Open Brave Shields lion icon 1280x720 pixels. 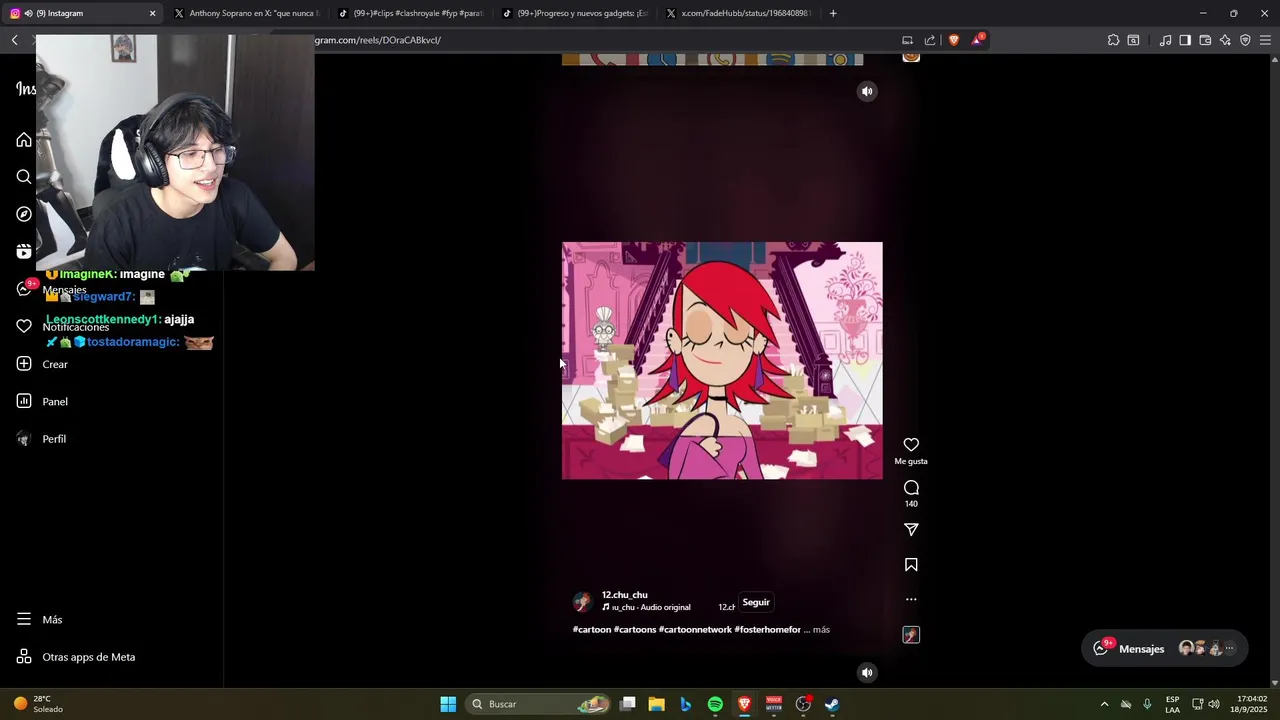click(x=953, y=40)
